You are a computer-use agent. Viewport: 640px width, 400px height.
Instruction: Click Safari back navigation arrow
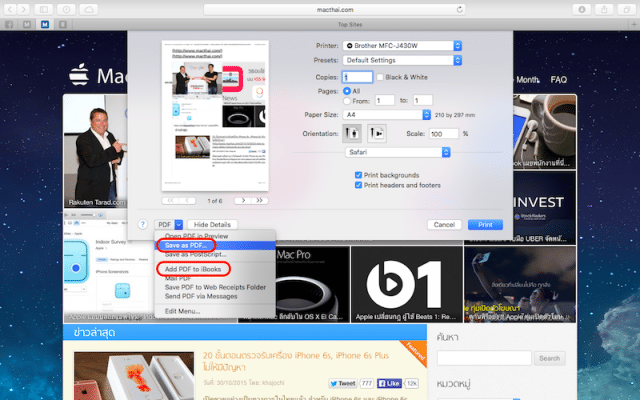(12, 8)
